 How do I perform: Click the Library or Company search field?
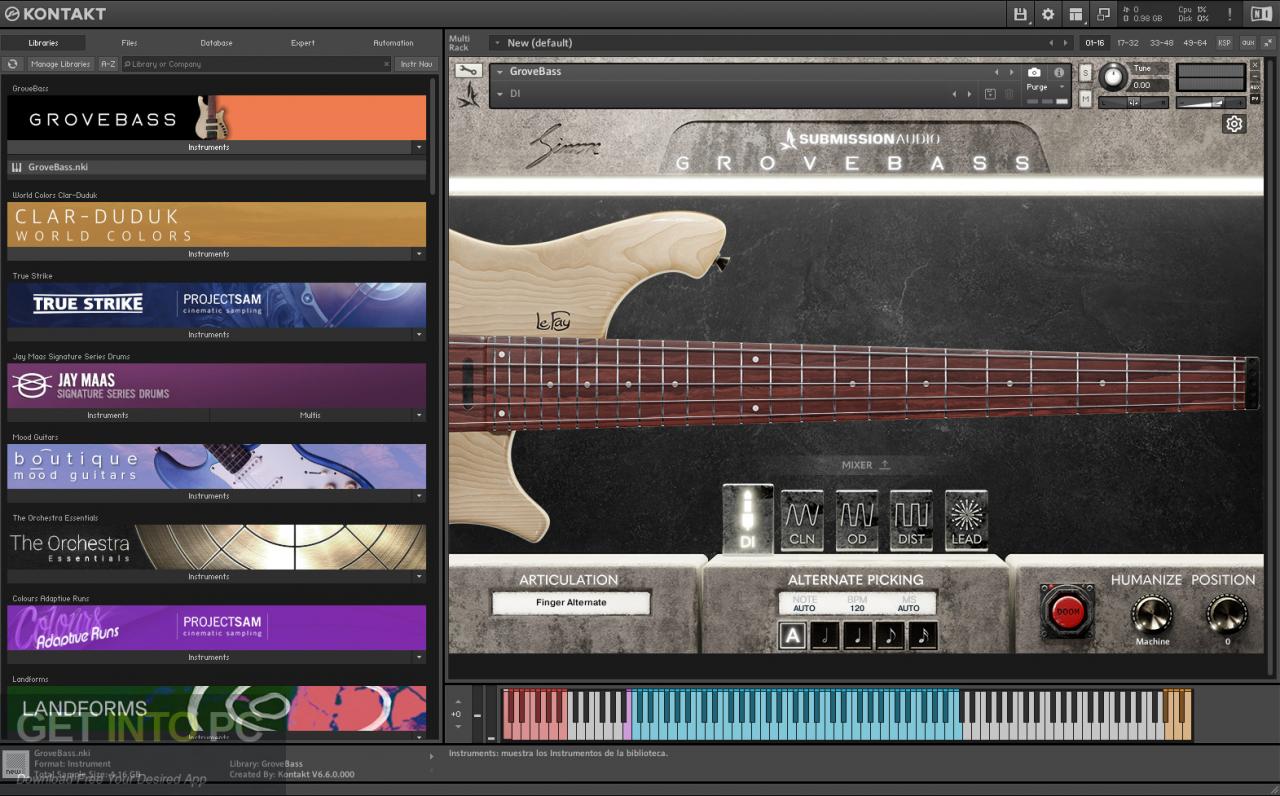tap(258, 64)
